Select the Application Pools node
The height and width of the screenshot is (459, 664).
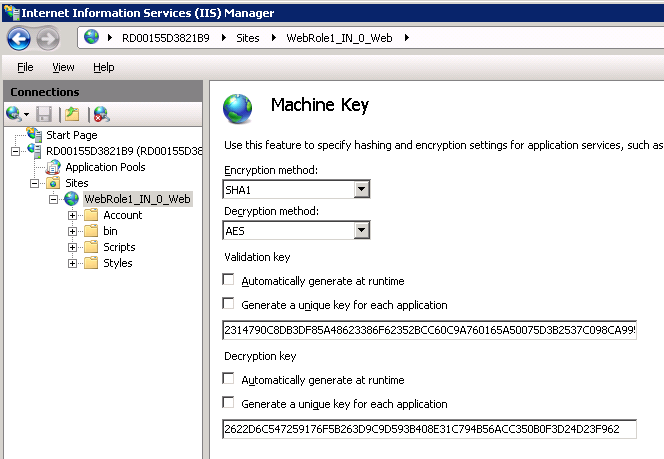pyautogui.click(x=105, y=167)
